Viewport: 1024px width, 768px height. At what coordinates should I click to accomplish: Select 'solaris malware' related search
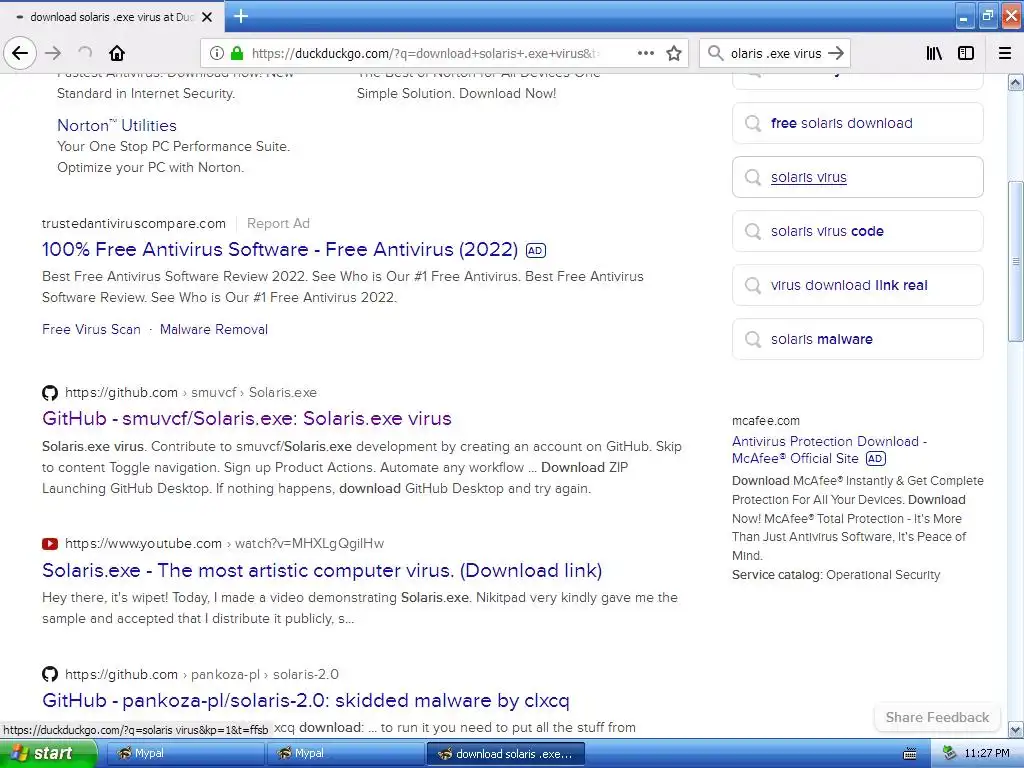coord(857,339)
